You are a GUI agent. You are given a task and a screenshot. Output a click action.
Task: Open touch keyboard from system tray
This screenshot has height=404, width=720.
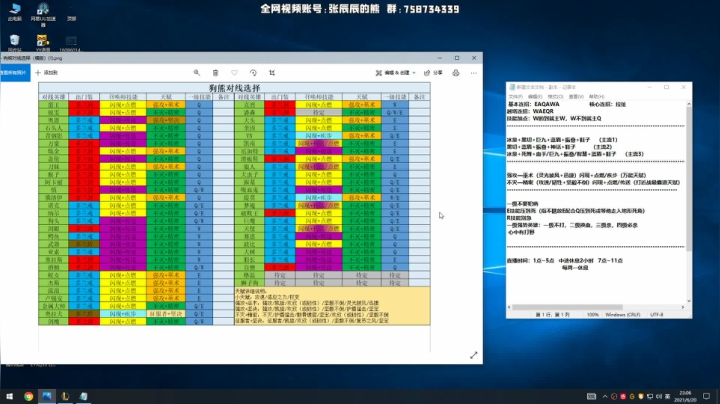[591, 396]
